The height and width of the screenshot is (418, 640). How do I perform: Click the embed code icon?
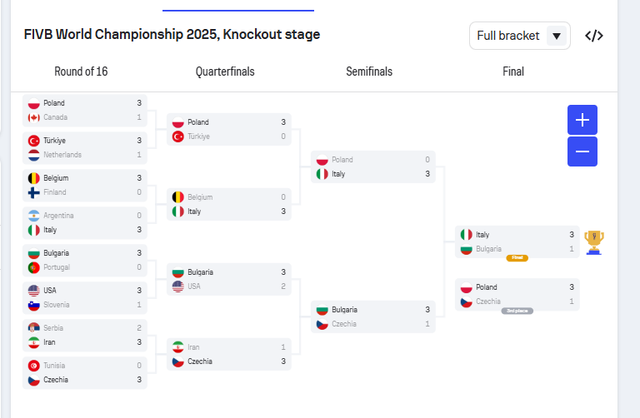click(x=594, y=36)
